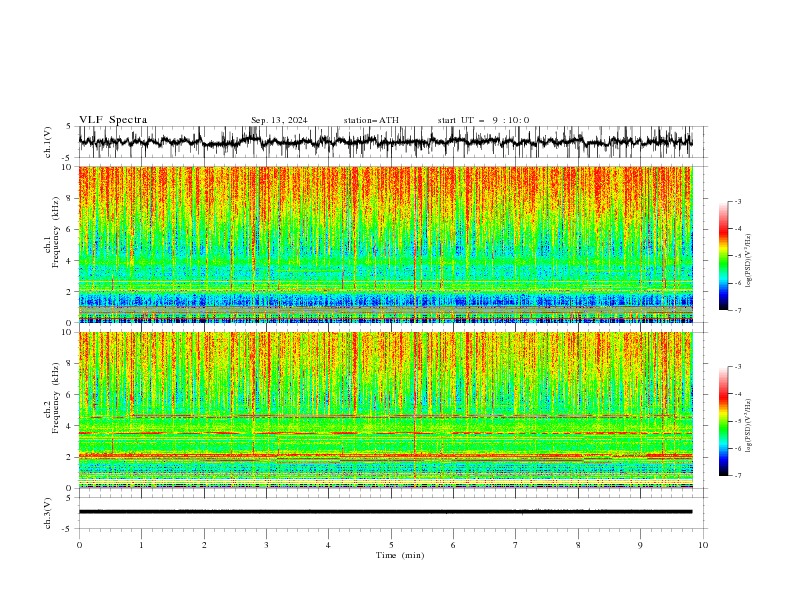Click the "10" tick on time axis

click(703, 545)
